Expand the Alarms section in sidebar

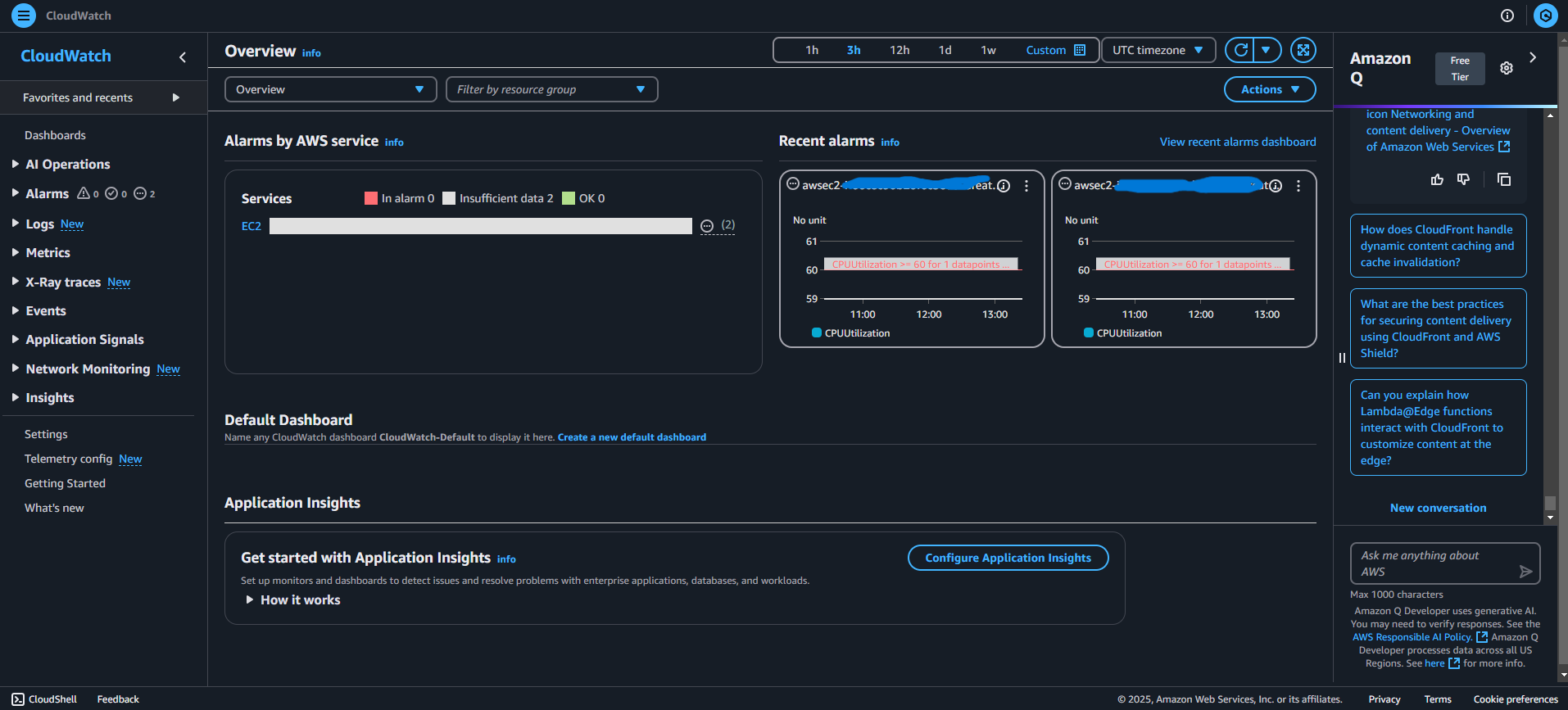coord(16,193)
